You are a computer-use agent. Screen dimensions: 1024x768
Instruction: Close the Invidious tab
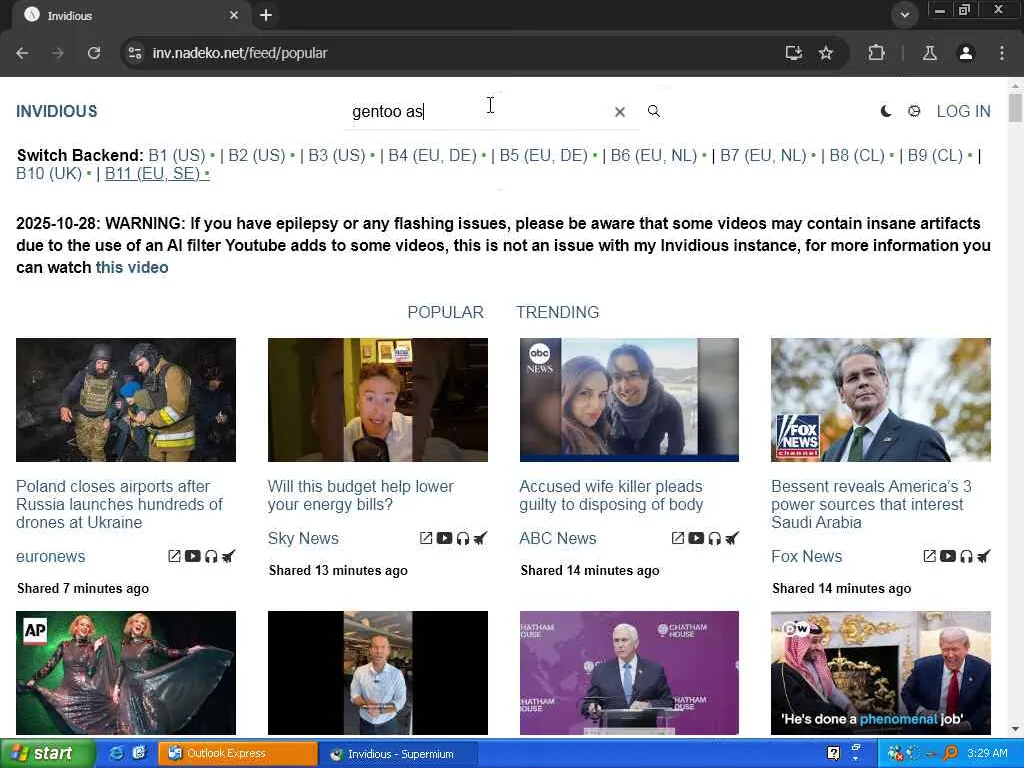234,15
